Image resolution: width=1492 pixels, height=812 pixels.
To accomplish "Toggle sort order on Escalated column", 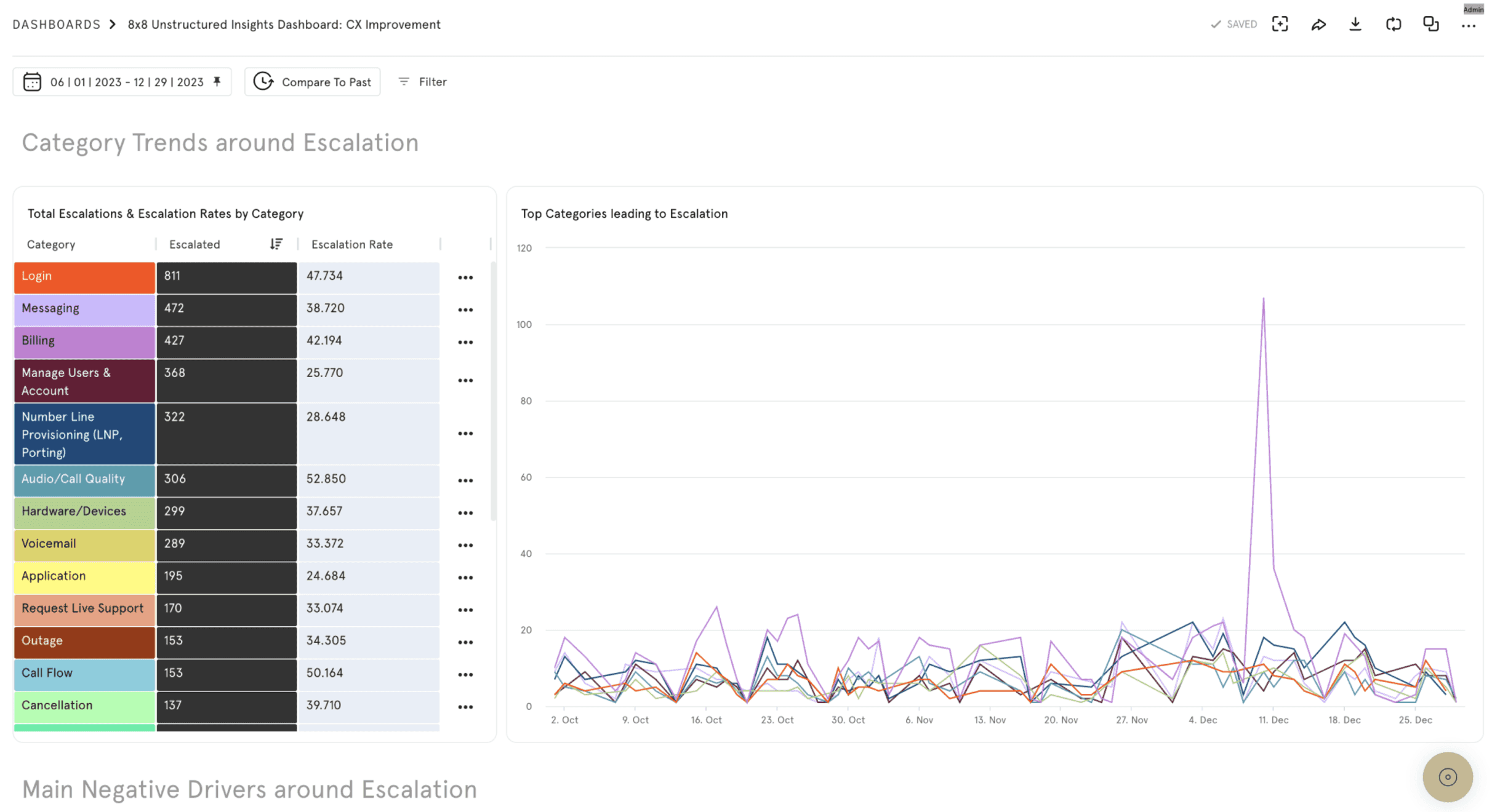I will click(x=276, y=244).
